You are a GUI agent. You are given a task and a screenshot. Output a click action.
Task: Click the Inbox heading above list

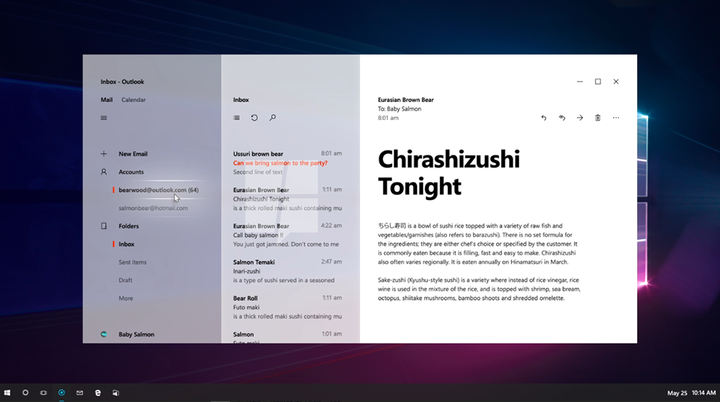241,100
